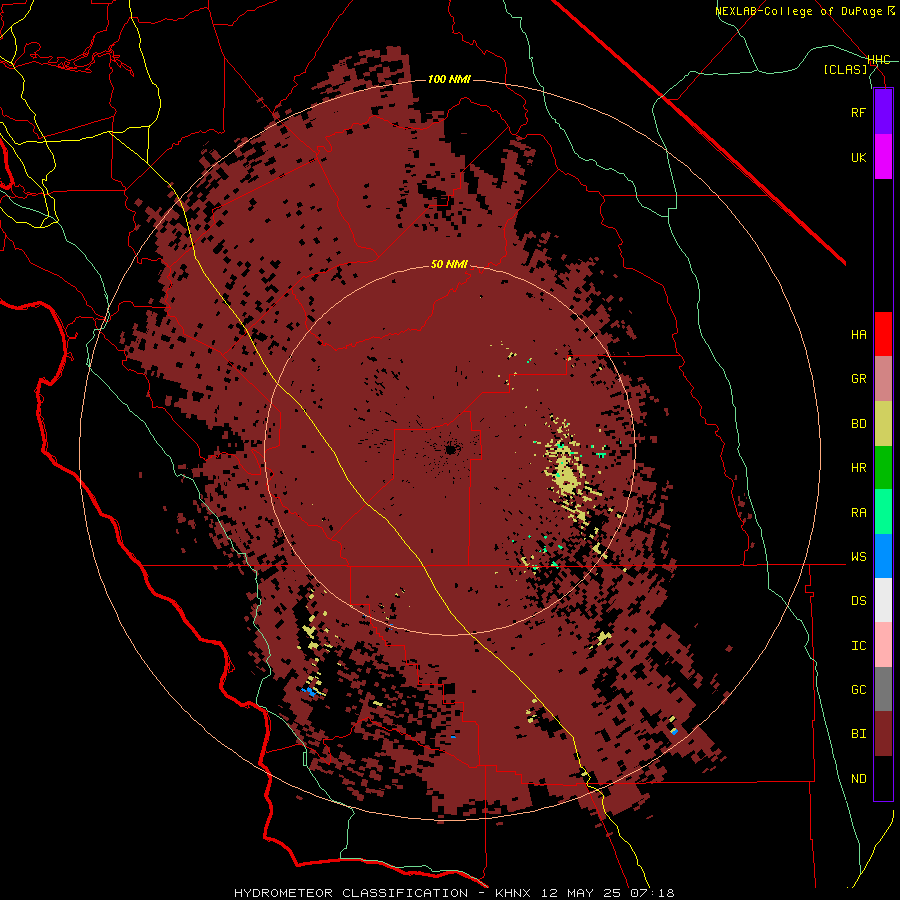Click the RF legend label
This screenshot has width=900, height=900.
click(858, 112)
